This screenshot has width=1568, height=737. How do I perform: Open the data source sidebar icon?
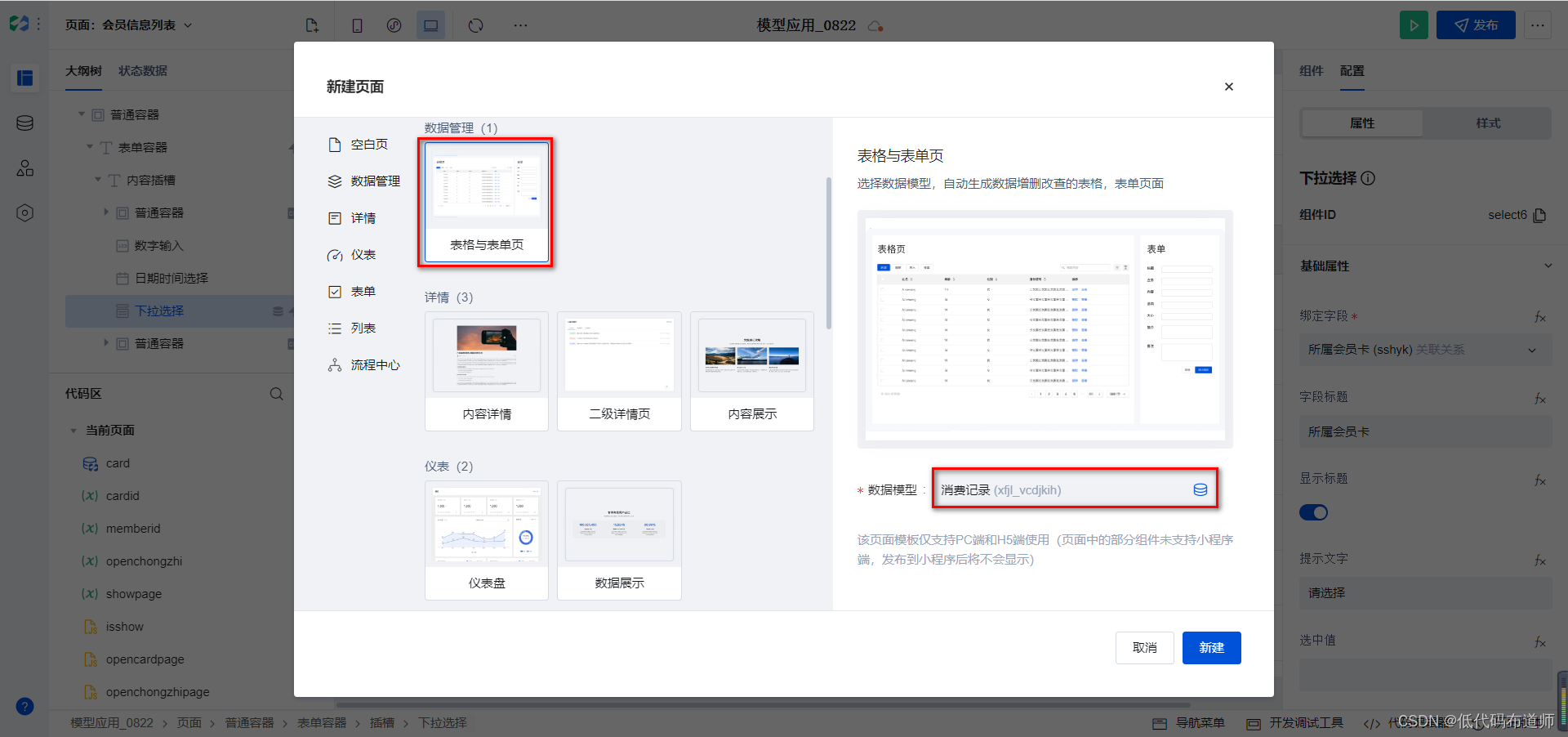(x=24, y=123)
